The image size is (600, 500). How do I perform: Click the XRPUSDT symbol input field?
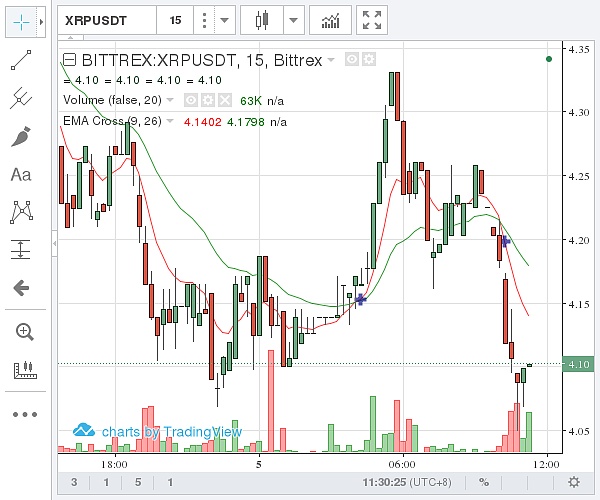click(x=107, y=20)
